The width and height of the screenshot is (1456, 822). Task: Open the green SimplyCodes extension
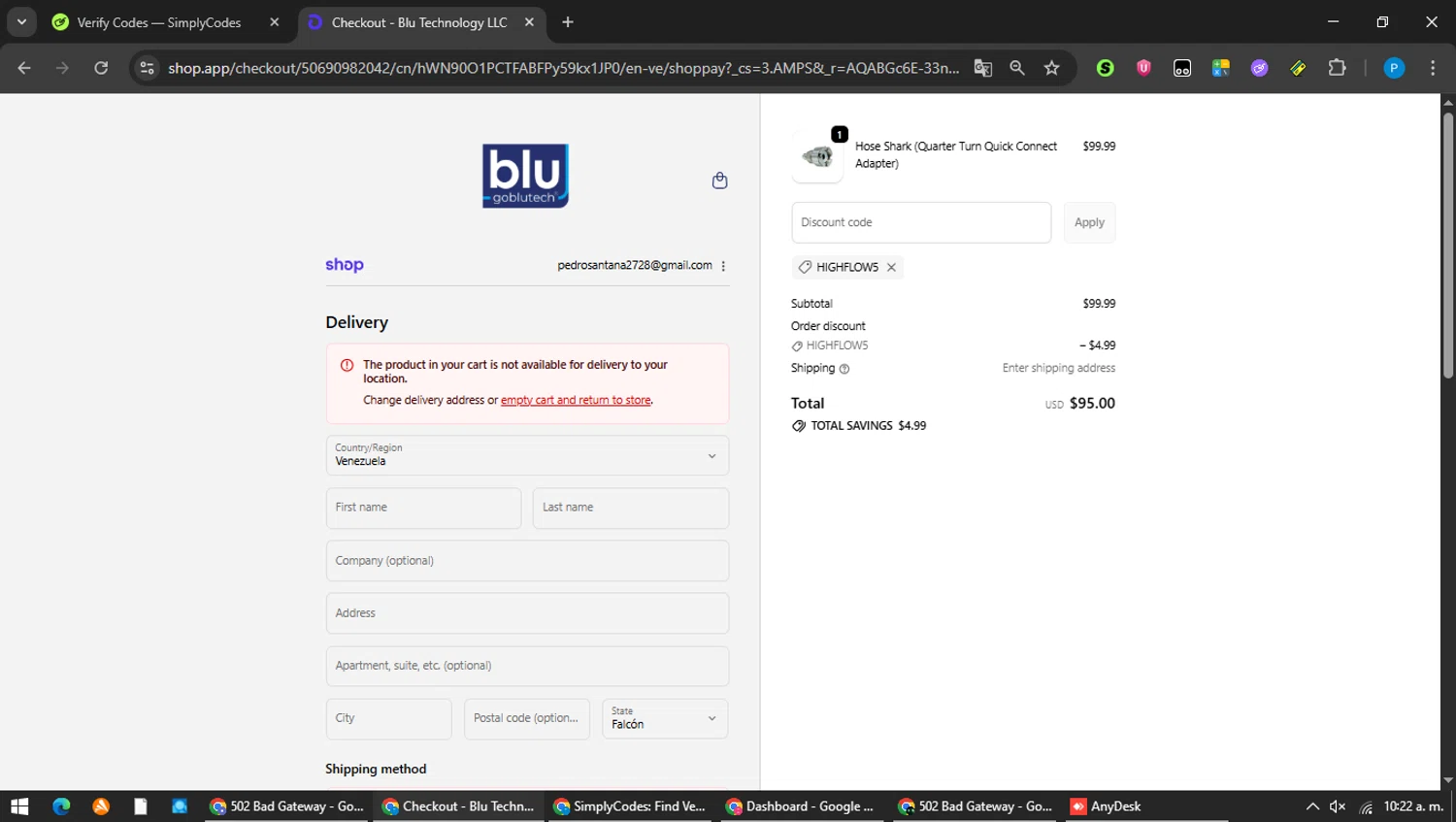(1105, 68)
